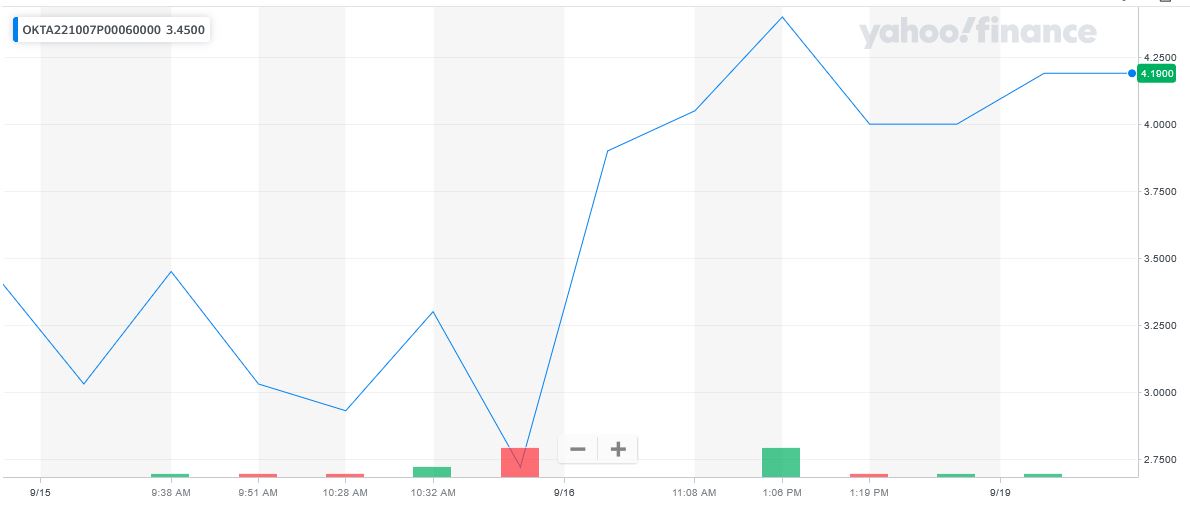Click the blue dot at line end

[x=1131, y=73]
